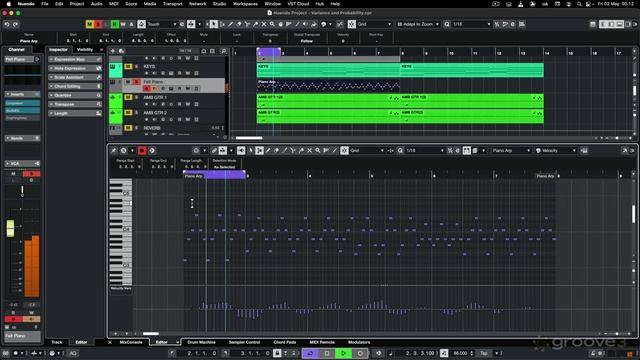
Task: Select the Zoom tool in the Key Editor
Action: pyautogui.click(x=318, y=151)
